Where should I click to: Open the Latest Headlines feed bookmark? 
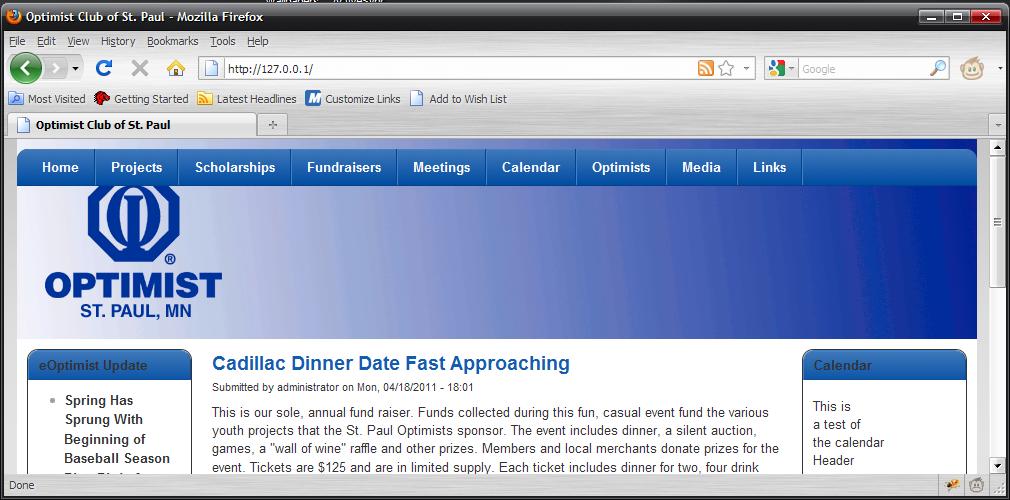pyautogui.click(x=247, y=99)
